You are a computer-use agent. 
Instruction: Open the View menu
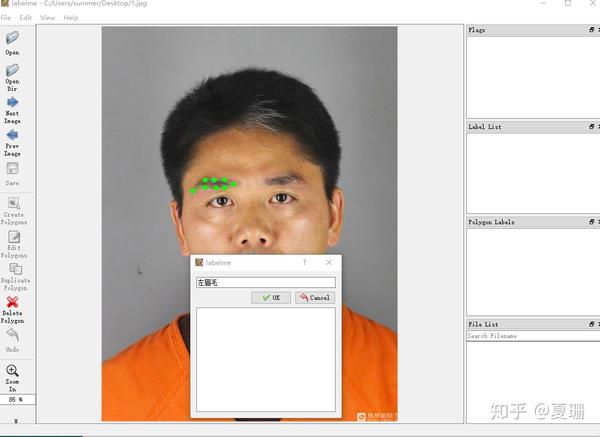tap(47, 18)
